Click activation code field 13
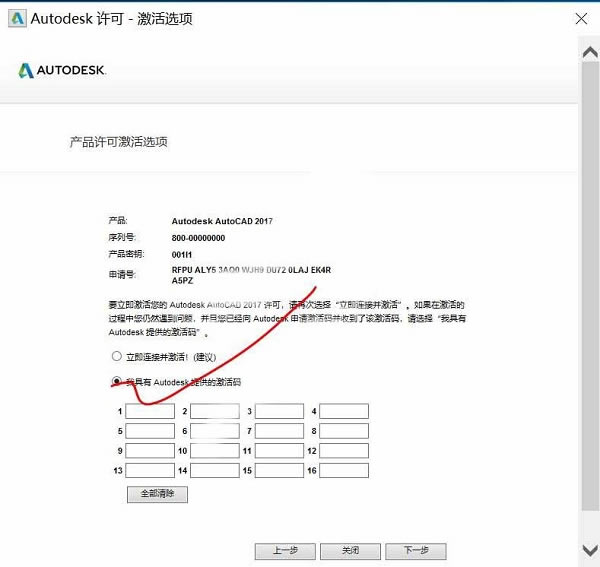Screen dimensions: 600x567 click(x=150, y=471)
